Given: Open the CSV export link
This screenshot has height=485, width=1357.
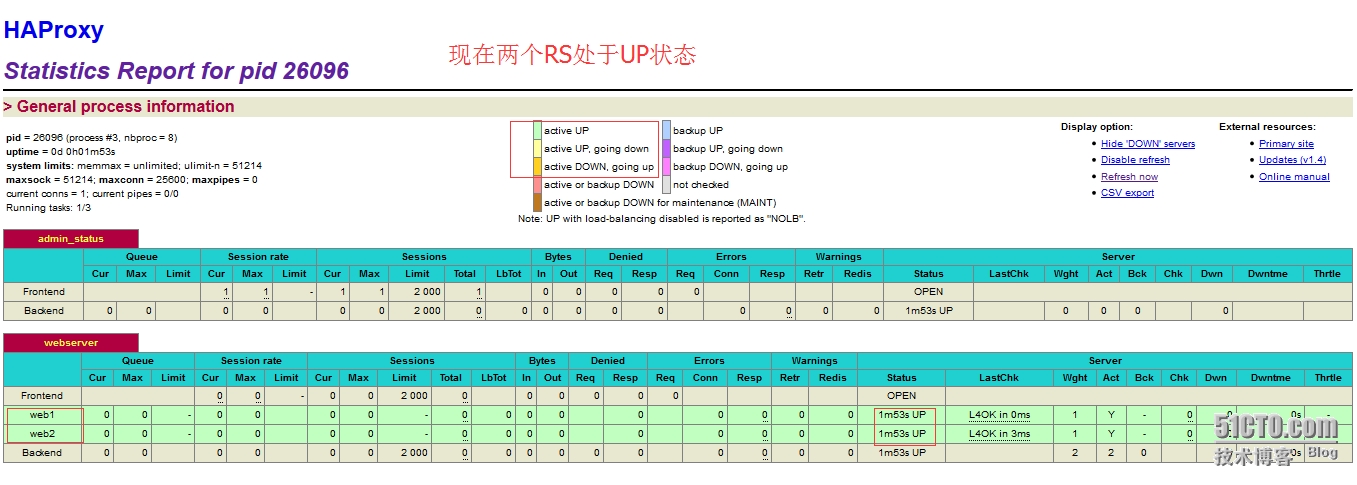Looking at the screenshot, I should (x=1127, y=193).
